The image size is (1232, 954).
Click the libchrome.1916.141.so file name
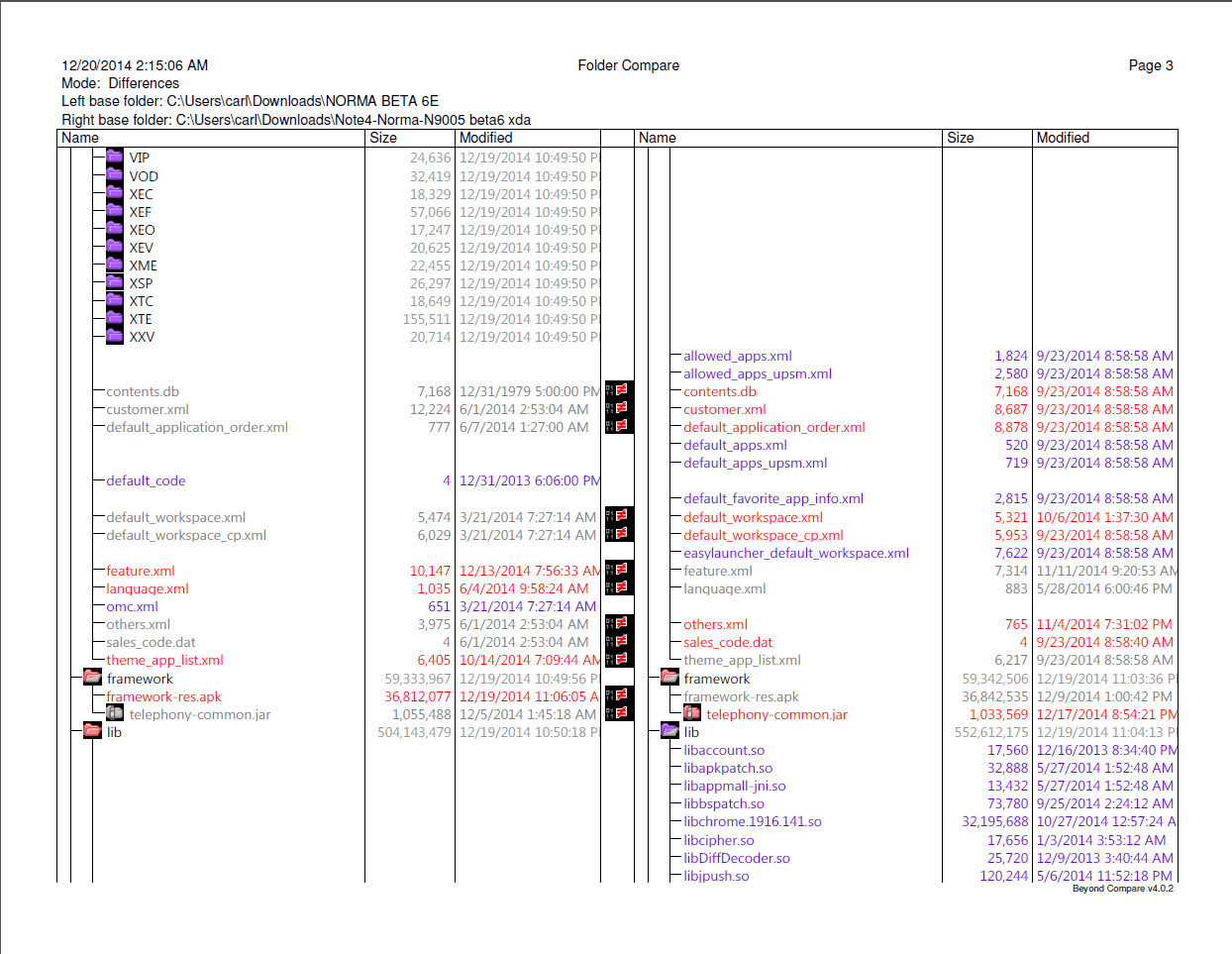point(753,821)
